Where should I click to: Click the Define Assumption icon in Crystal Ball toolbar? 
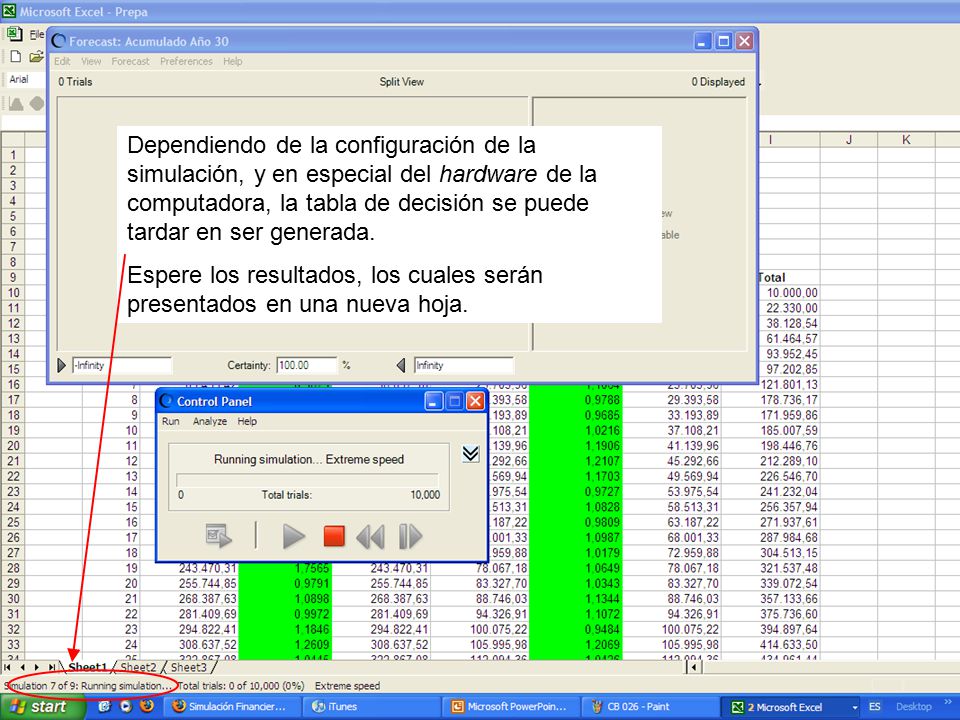16,103
